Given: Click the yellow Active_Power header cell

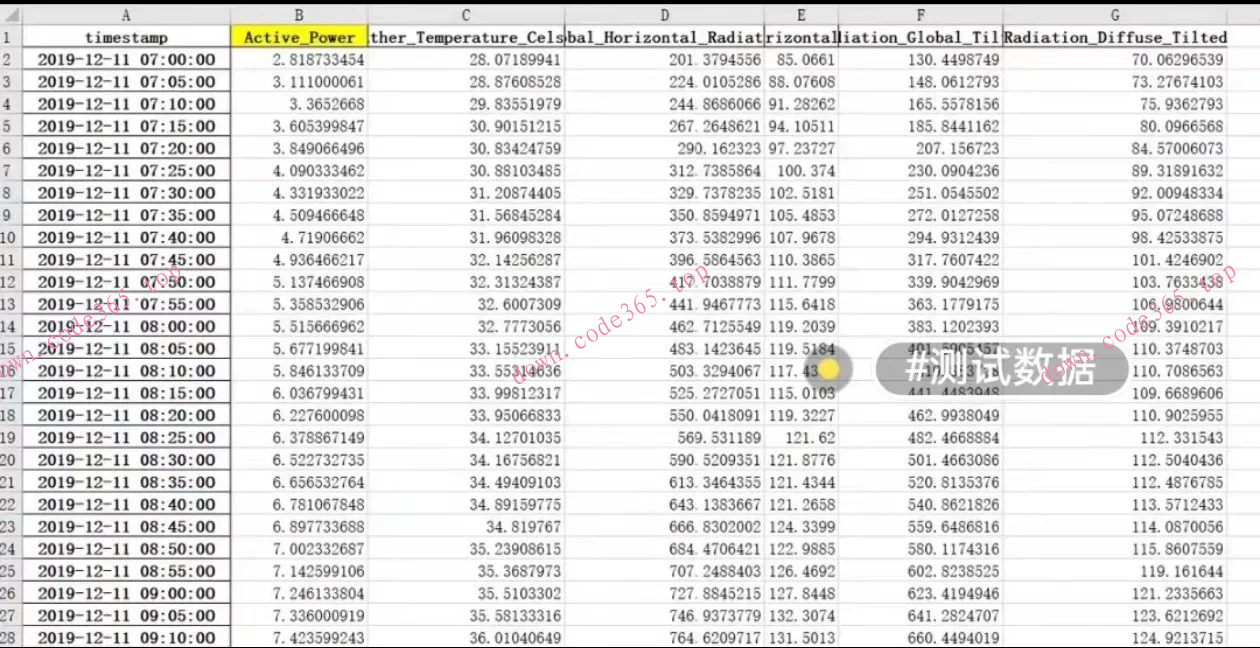Looking at the screenshot, I should (299, 37).
